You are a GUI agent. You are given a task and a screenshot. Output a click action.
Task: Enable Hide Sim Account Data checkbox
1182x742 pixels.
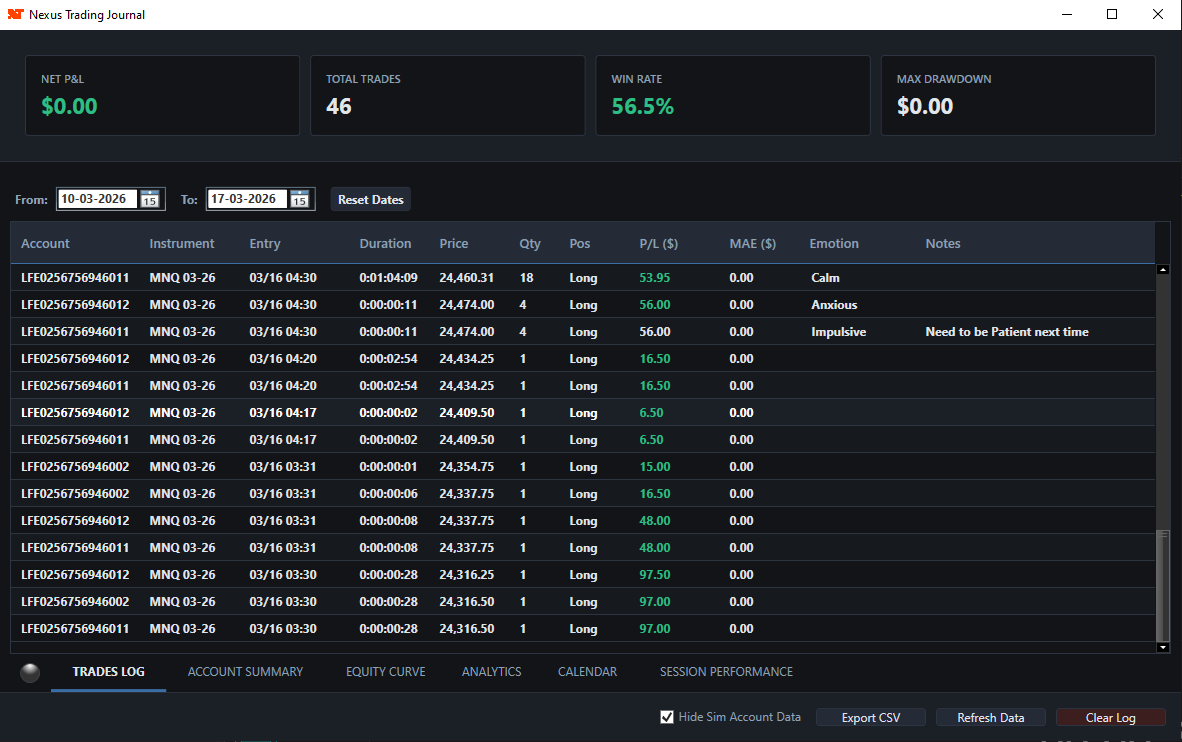pyautogui.click(x=666, y=716)
